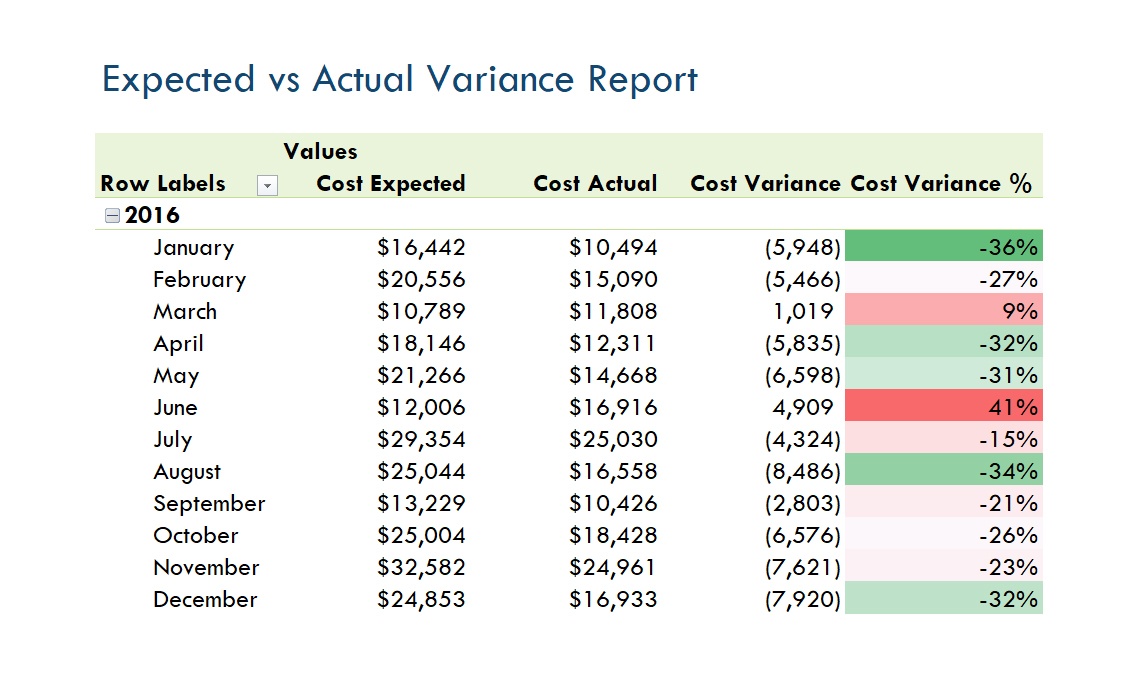Select the $11,808 Cost Actual cell
Image resolution: width=1140 pixels, height=687 pixels.
pyautogui.click(x=613, y=311)
